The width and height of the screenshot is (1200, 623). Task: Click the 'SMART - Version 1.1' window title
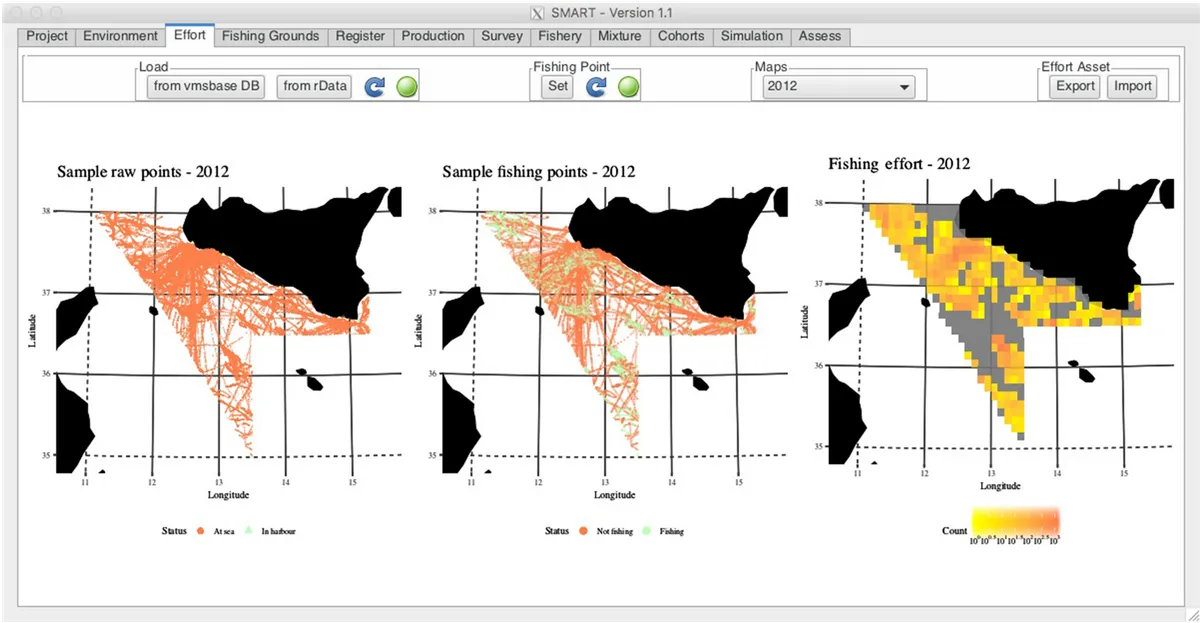tap(611, 12)
